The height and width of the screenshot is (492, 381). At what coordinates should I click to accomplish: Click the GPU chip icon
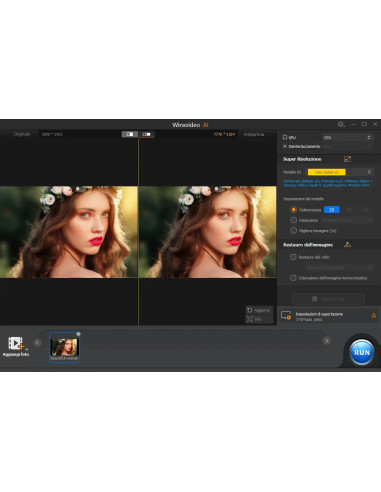click(285, 137)
